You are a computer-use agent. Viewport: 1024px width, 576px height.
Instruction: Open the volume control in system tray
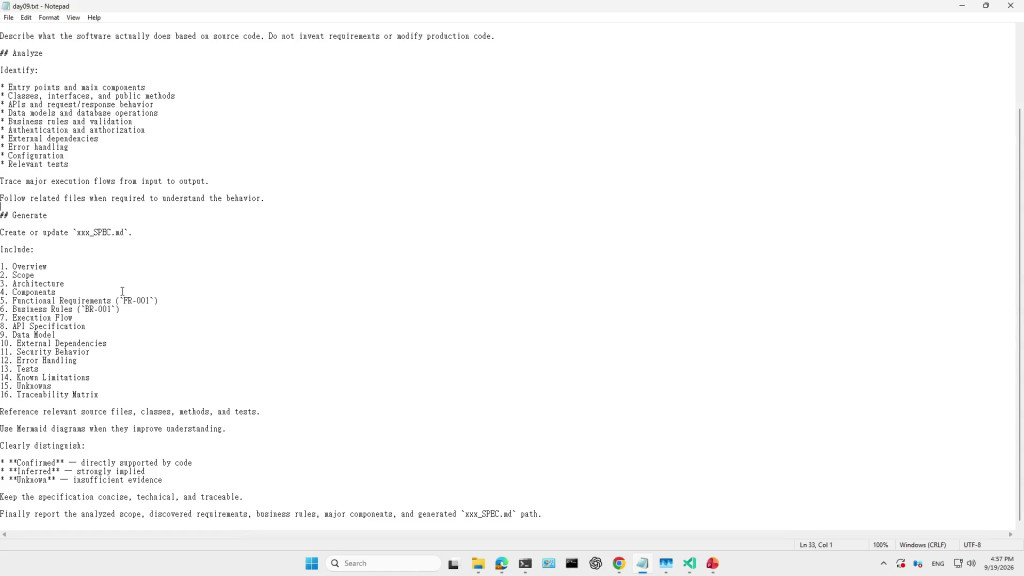pyautogui.click(x=971, y=563)
